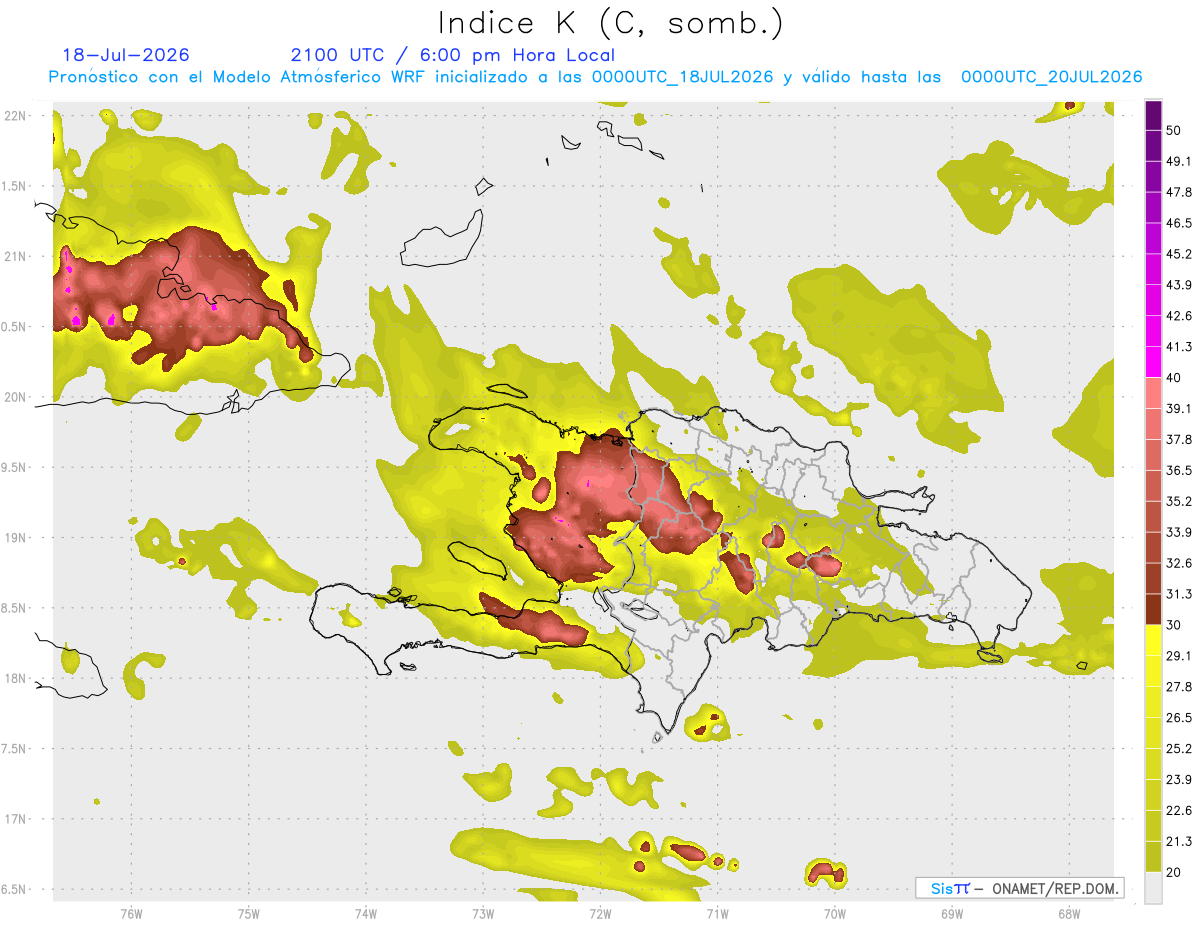This screenshot has height=927, width=1200.
Task: Click the '75W' longitude axis label
Action: (249, 913)
